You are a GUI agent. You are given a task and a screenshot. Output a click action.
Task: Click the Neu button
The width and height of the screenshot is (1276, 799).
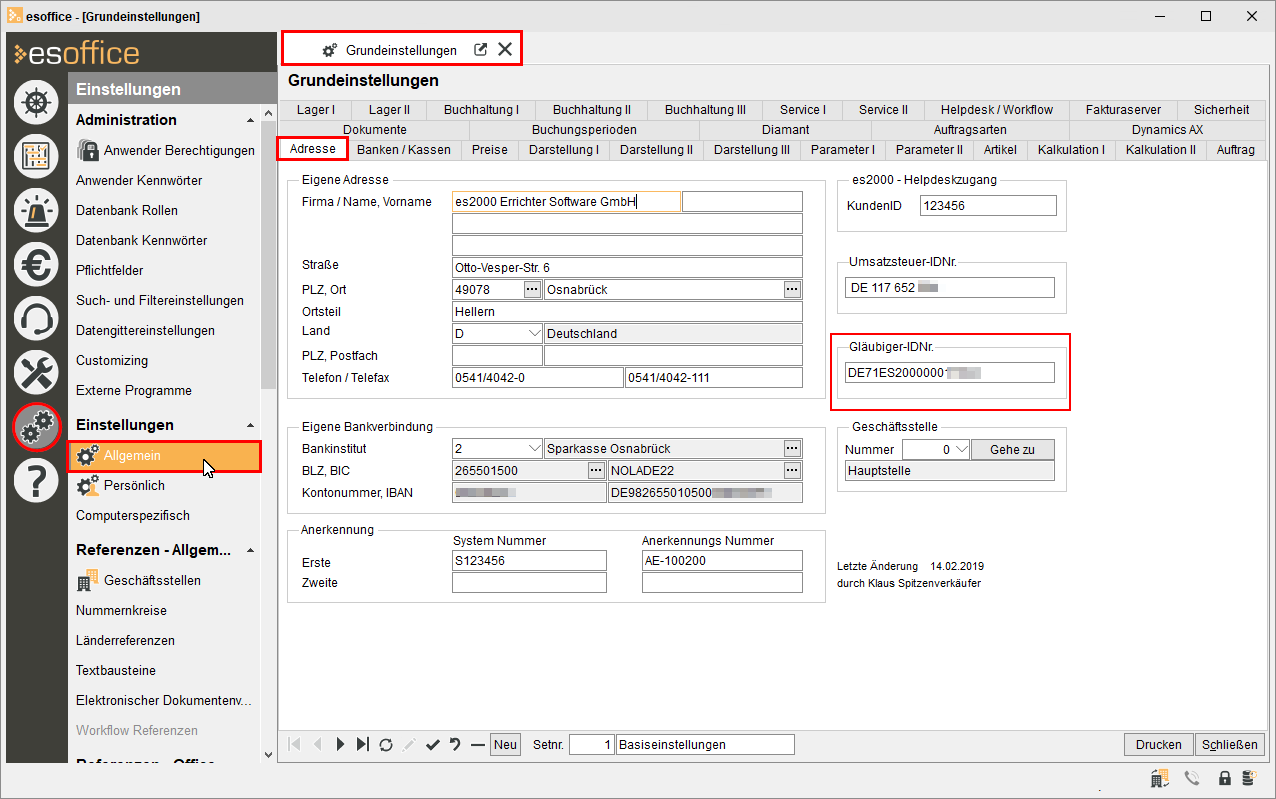[x=506, y=744]
